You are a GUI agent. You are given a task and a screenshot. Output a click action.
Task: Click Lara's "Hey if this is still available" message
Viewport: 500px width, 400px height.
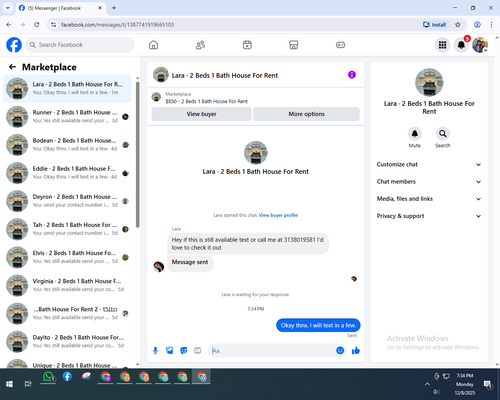[x=248, y=244]
